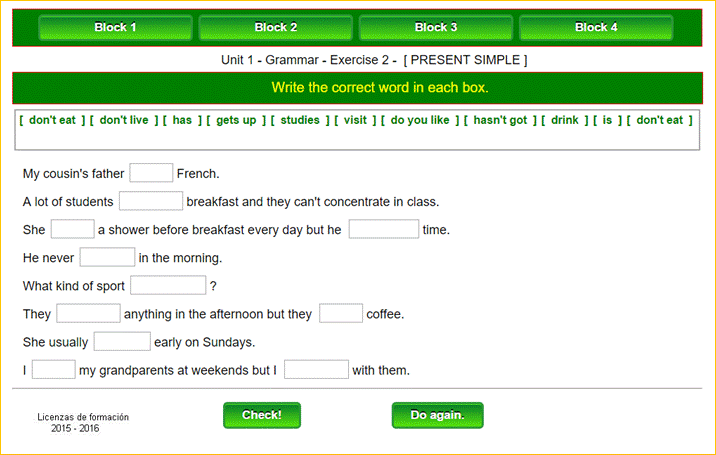Screen dimensions: 716x455
Task: Click the blank before 'with them.'
Action: pyautogui.click(x=316, y=370)
